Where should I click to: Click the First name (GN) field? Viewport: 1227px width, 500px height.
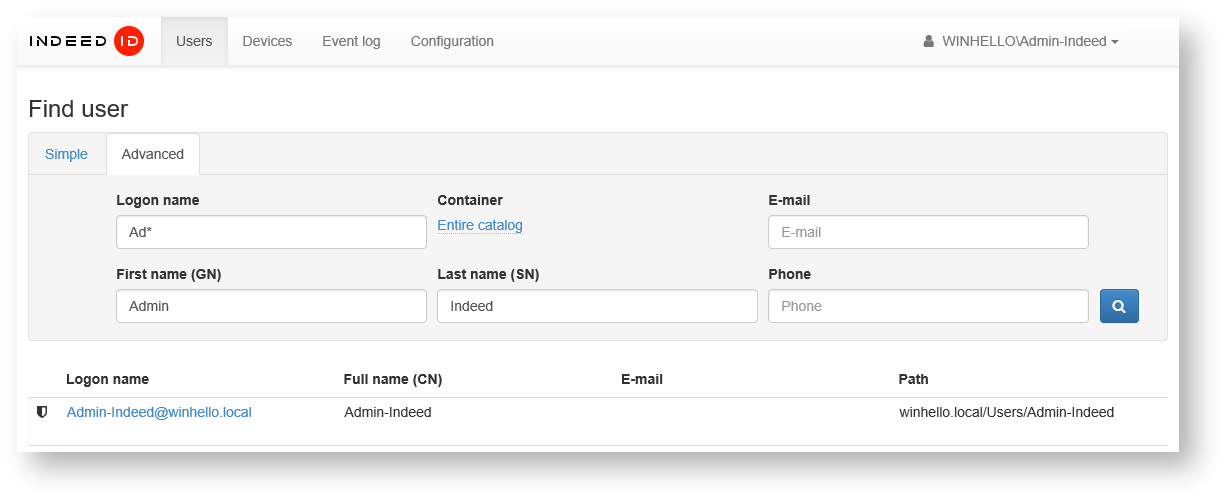271,306
